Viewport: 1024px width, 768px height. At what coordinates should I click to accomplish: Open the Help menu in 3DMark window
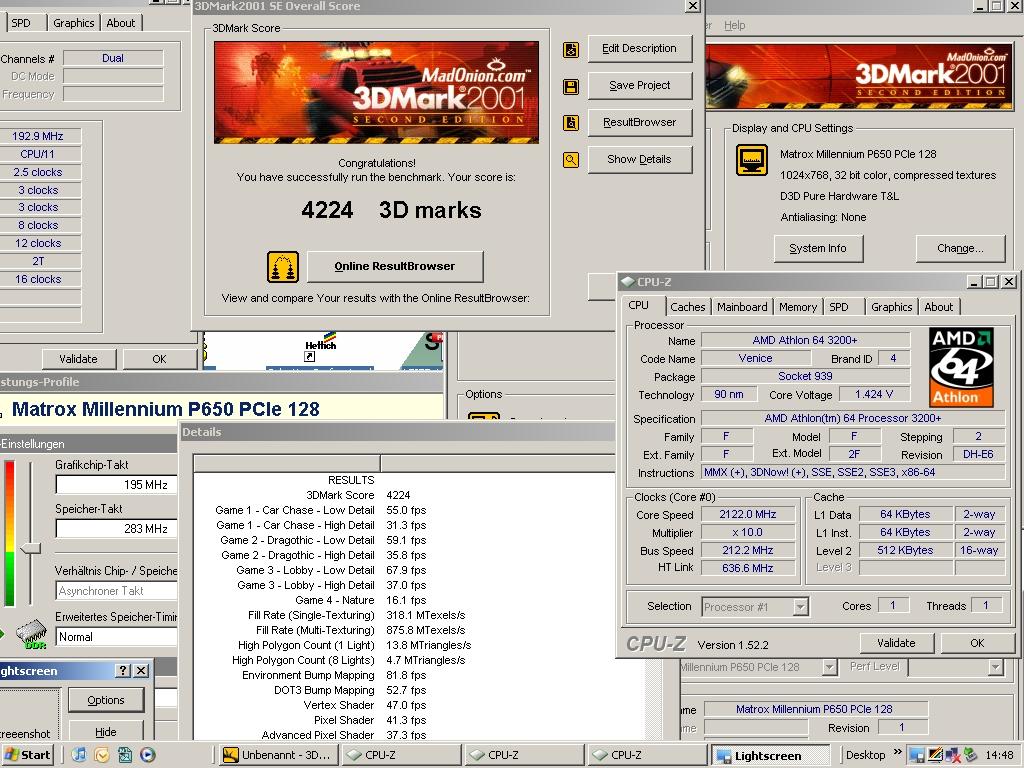[x=734, y=25]
